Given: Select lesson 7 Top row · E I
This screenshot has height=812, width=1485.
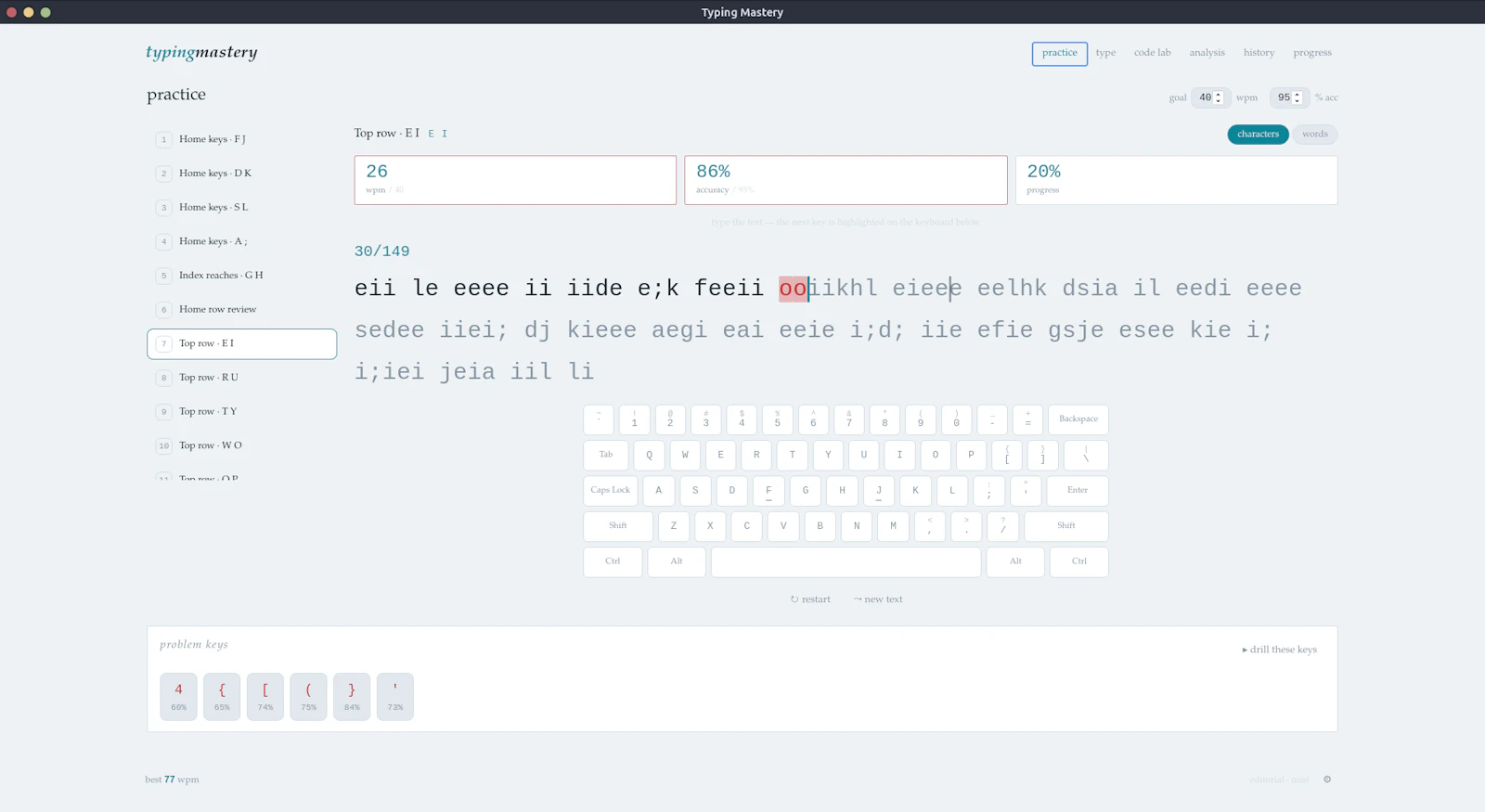Looking at the screenshot, I should pos(241,343).
